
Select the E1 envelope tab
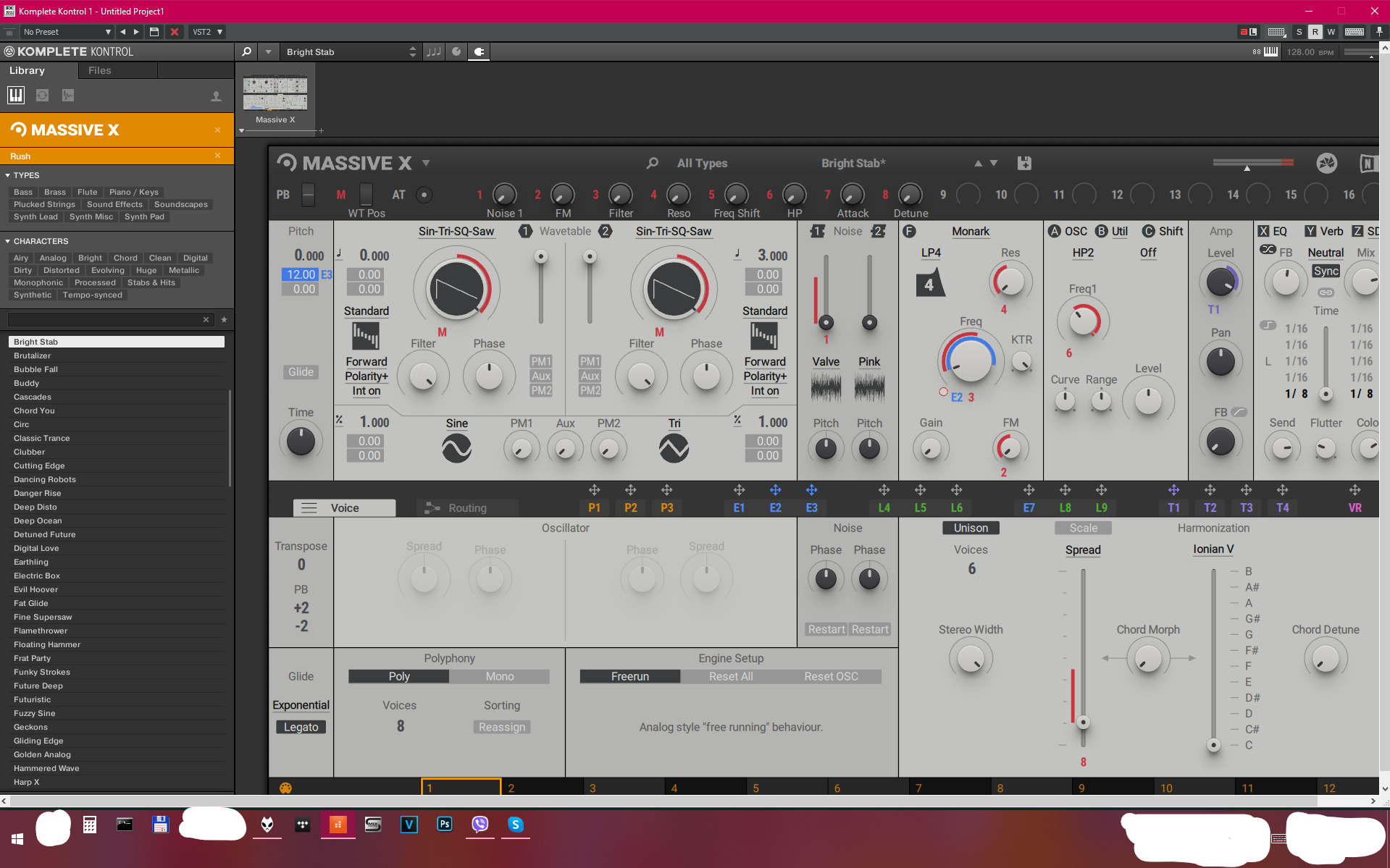click(x=739, y=507)
